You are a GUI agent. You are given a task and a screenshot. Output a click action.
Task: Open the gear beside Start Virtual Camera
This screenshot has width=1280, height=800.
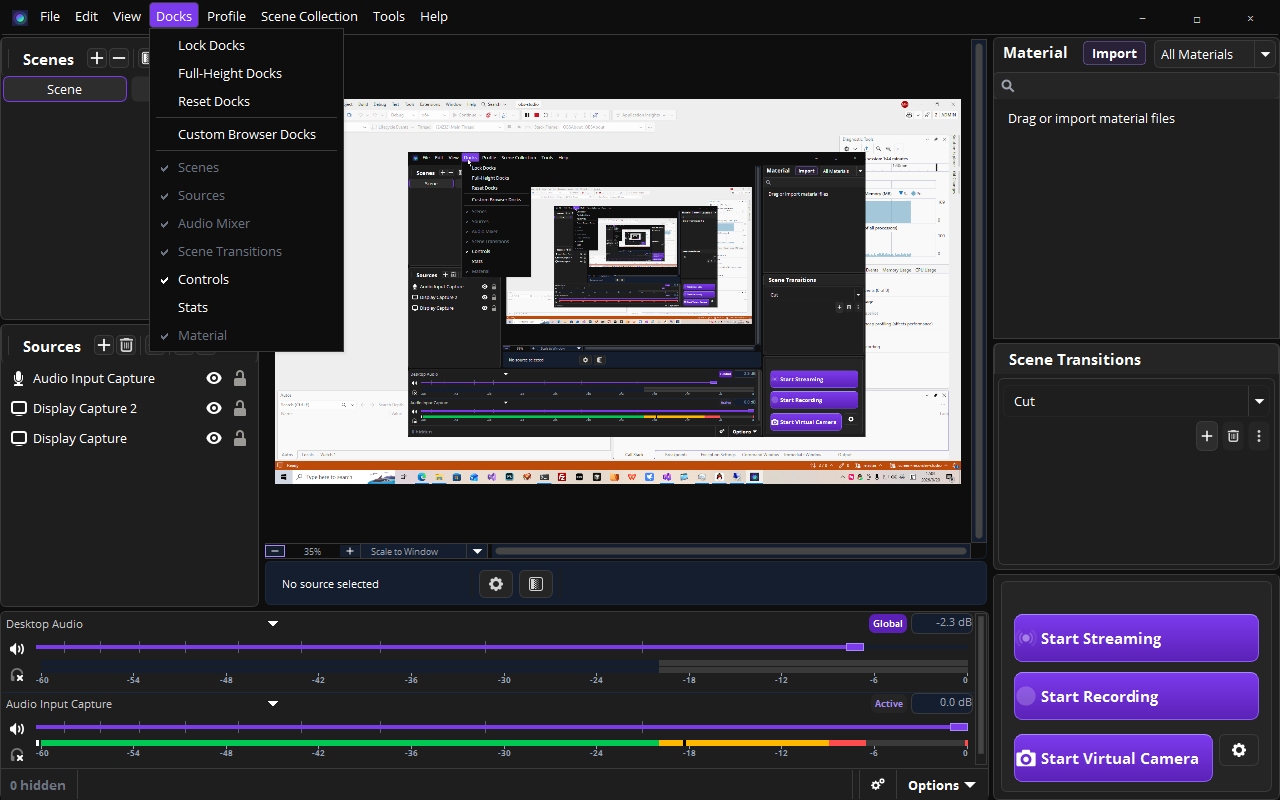click(x=1239, y=749)
